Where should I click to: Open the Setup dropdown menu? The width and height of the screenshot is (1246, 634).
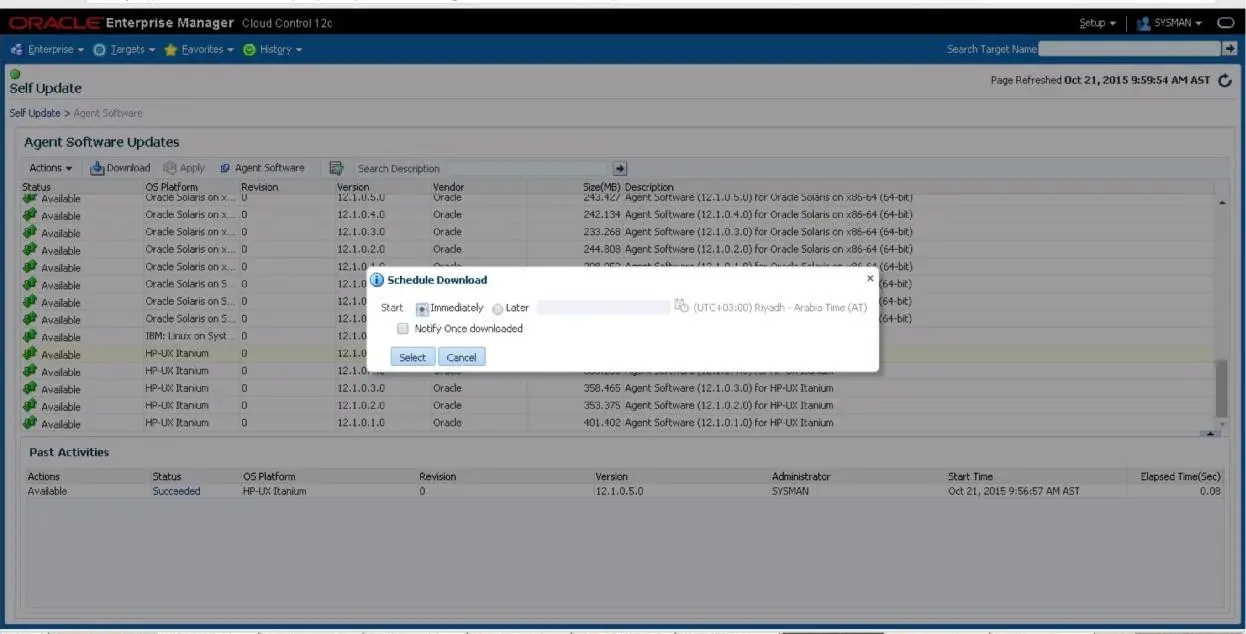[x=1098, y=23]
